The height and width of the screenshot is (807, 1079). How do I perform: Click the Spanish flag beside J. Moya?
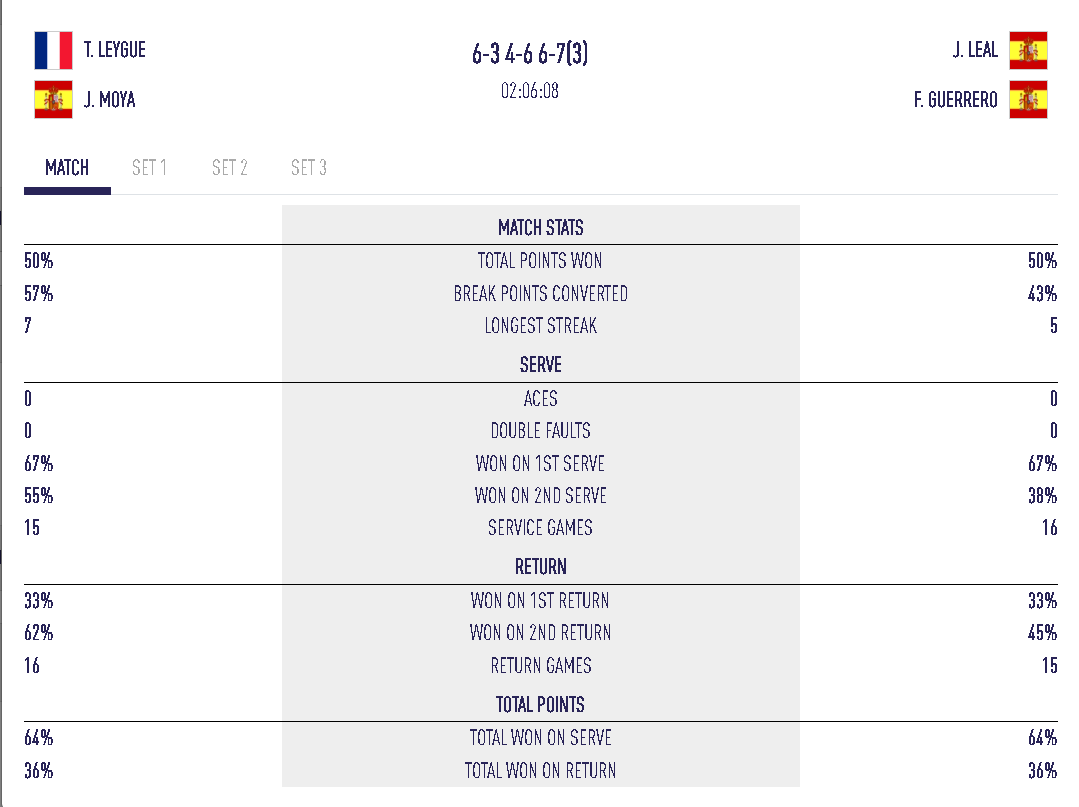point(53,100)
